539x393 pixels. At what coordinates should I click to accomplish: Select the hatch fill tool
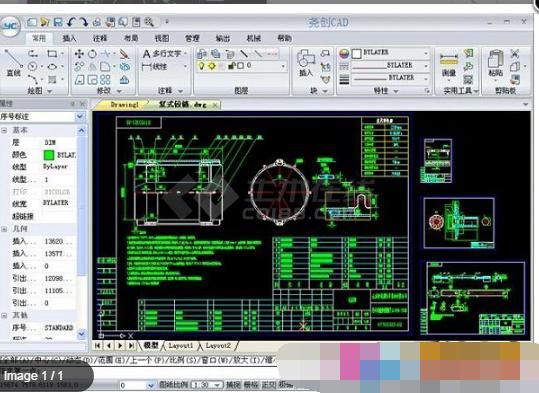[52, 80]
